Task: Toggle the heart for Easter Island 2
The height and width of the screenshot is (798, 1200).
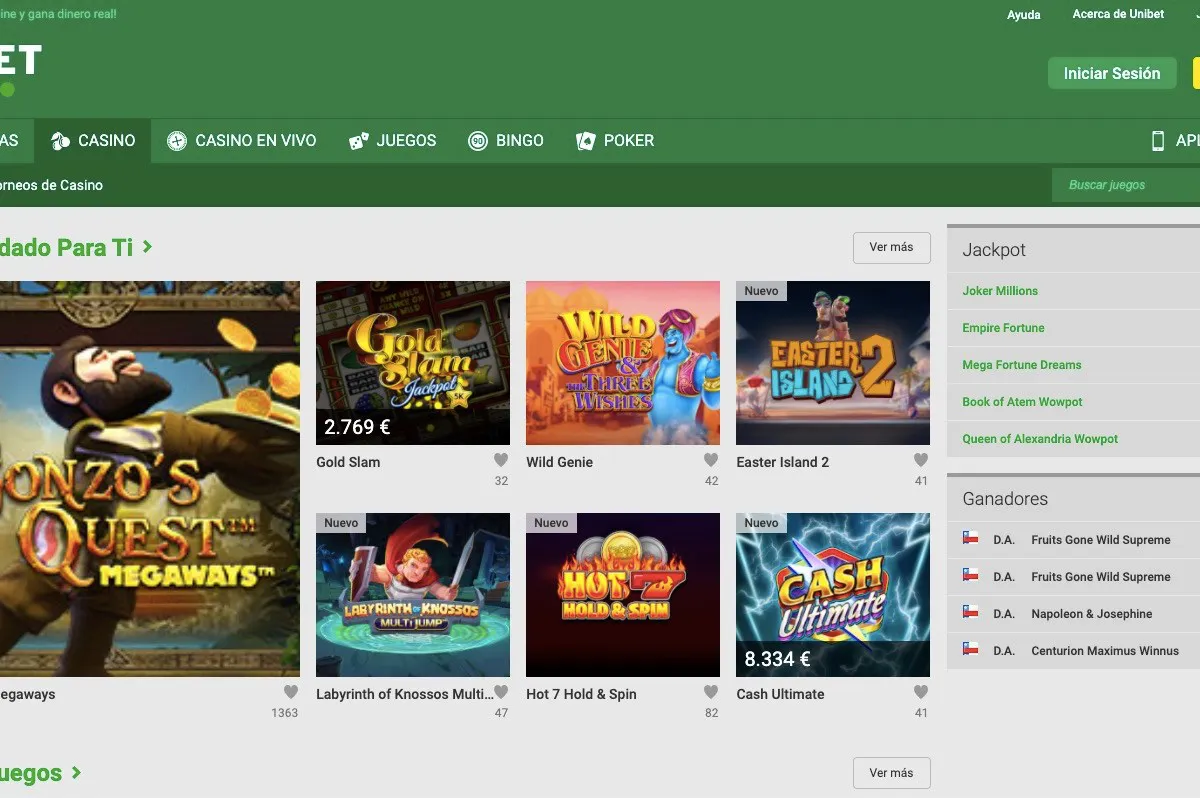Action: point(921,461)
